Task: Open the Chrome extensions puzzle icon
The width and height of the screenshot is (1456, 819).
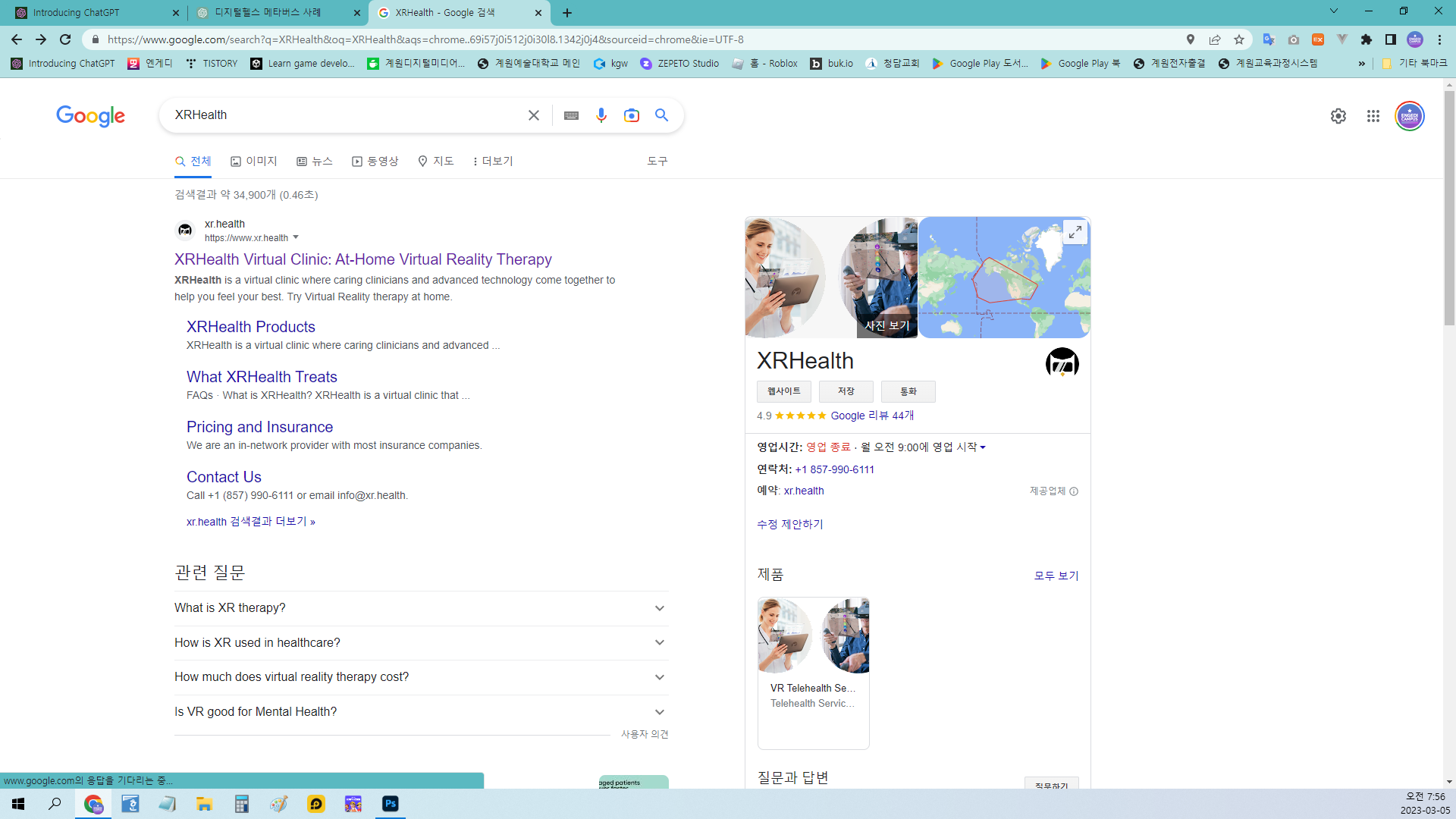Action: point(1367,39)
